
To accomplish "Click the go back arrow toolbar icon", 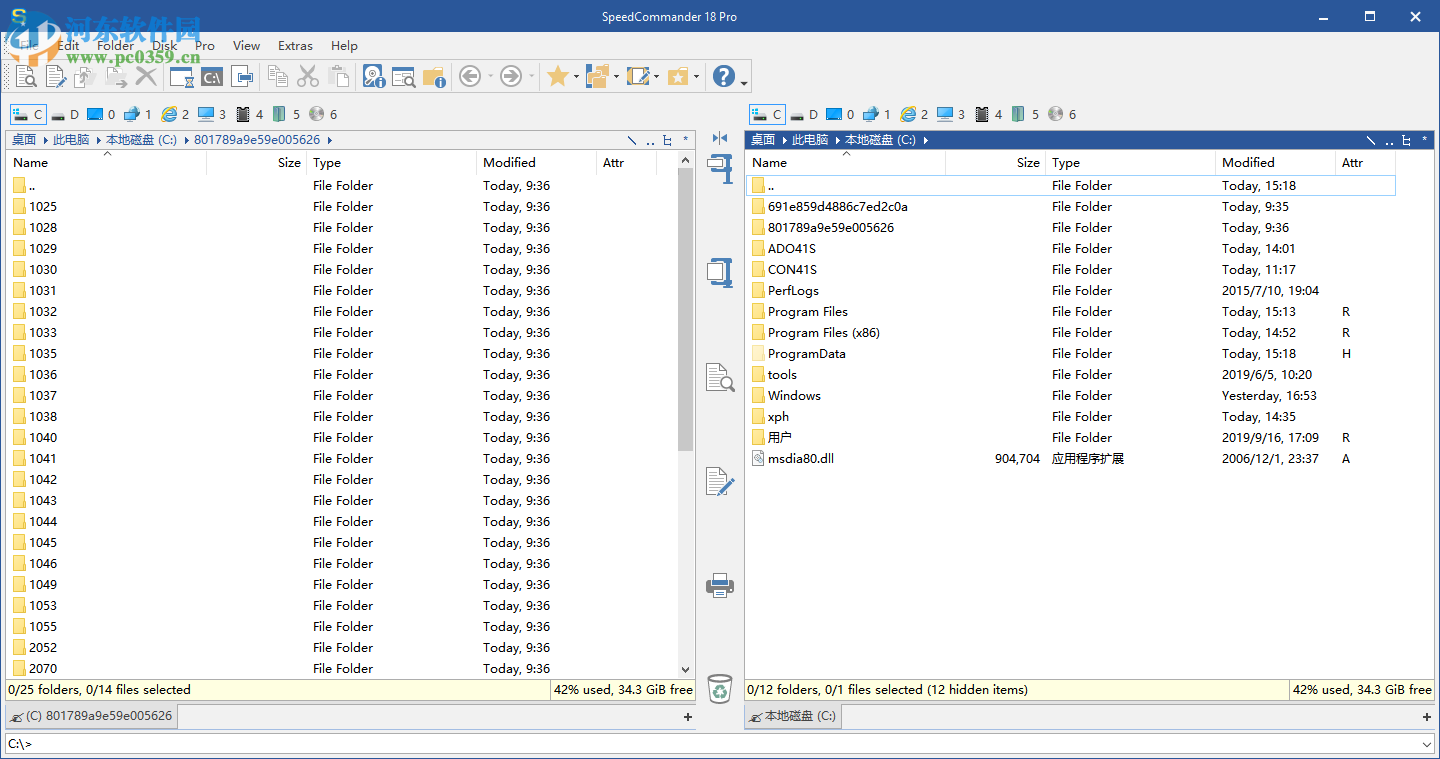I will click(x=470, y=76).
